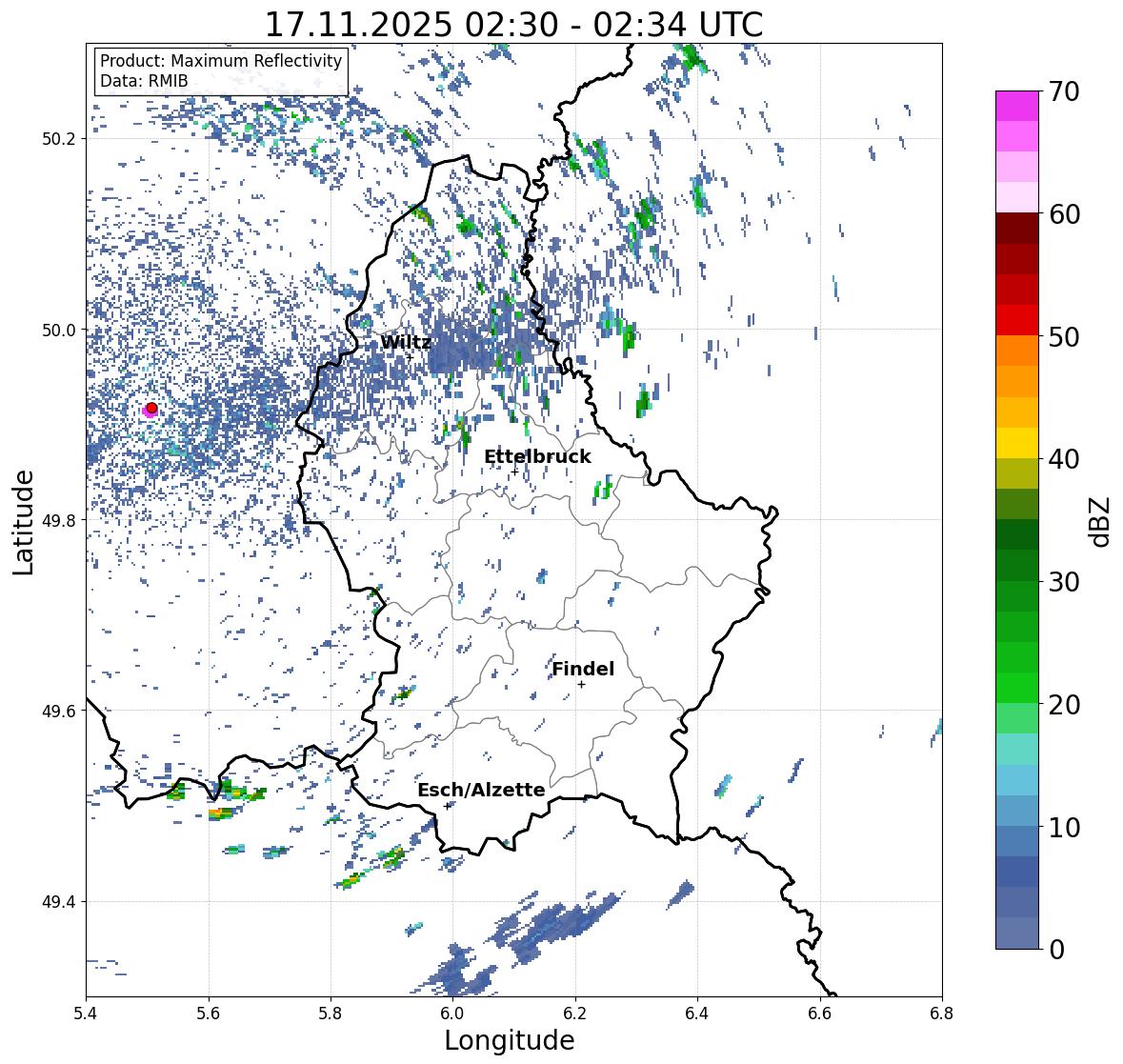1123x1064 pixels.
Task: Click the 10 value on the colorbar
Action: [x=1064, y=827]
